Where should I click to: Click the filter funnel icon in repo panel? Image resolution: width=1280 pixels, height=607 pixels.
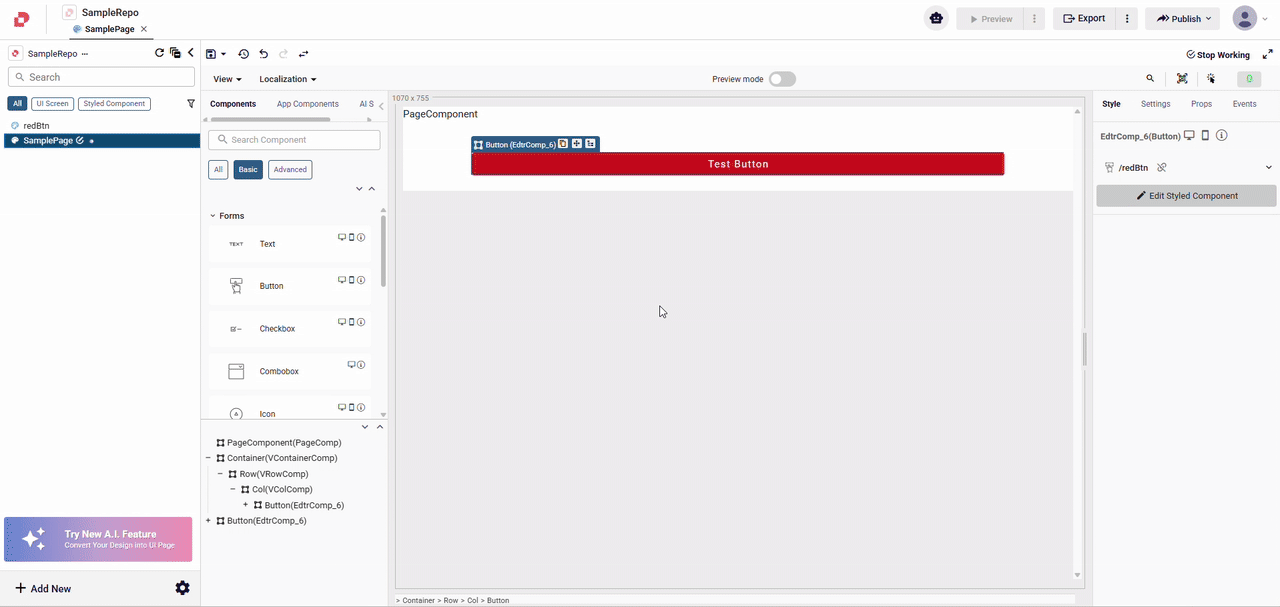pos(191,104)
